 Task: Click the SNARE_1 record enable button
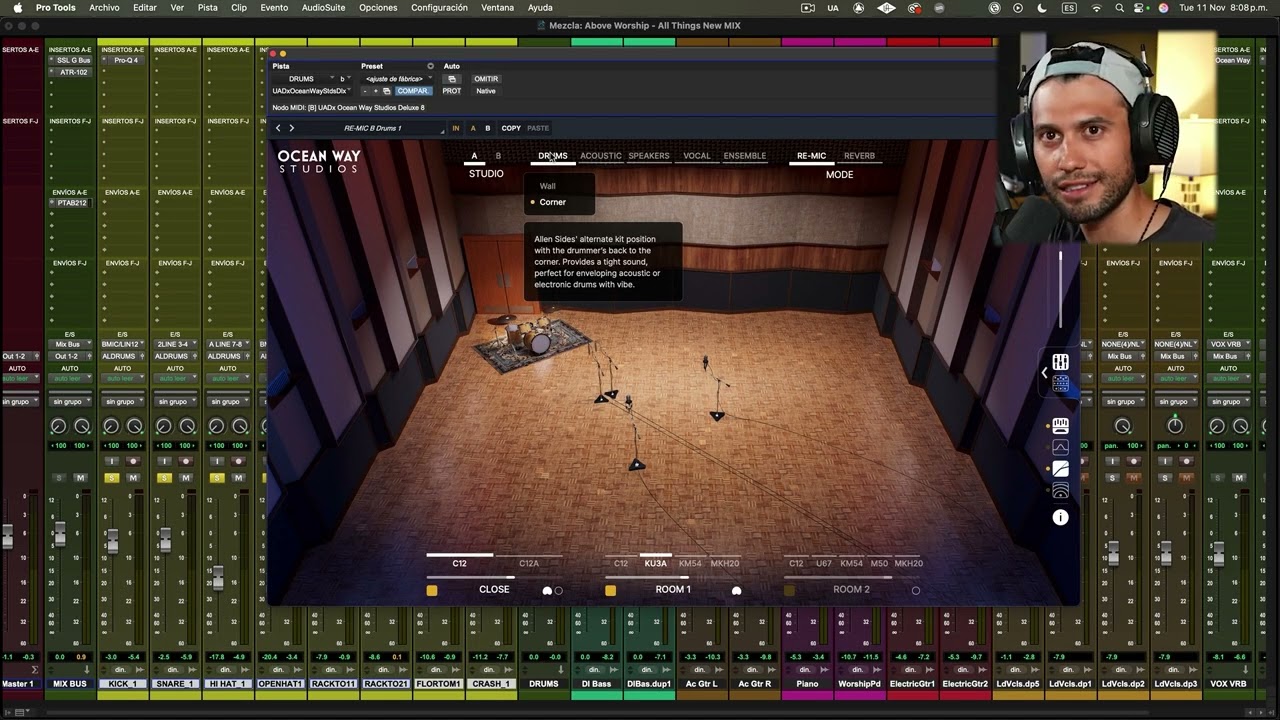[x=186, y=462]
